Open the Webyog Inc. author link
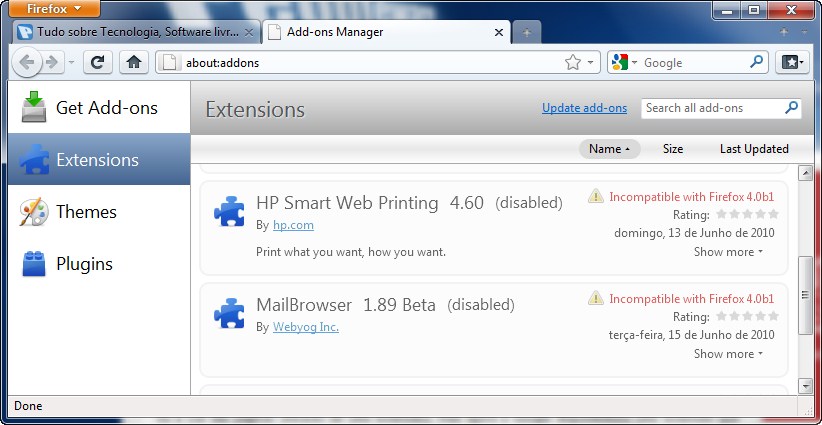Screen dimensions: 822x425 pos(306,328)
